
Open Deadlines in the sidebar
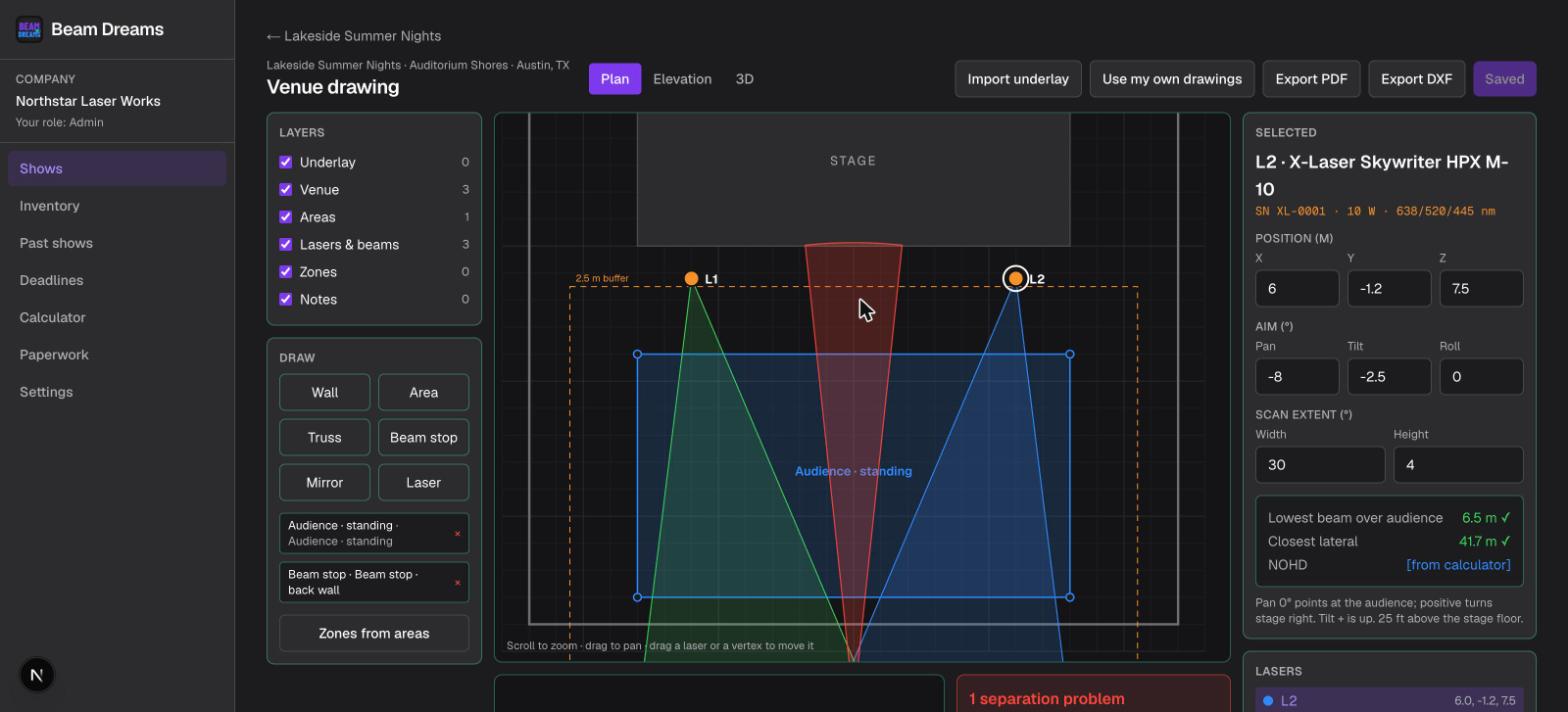pos(117,280)
